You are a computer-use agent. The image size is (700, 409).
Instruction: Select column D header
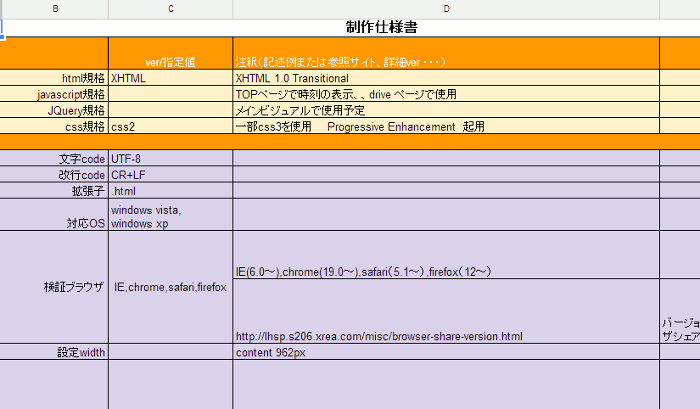(x=446, y=9)
